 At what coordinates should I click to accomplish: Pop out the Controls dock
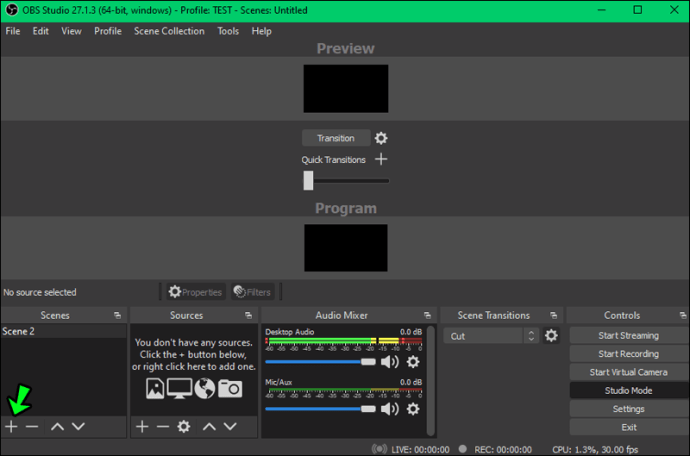[x=683, y=315]
